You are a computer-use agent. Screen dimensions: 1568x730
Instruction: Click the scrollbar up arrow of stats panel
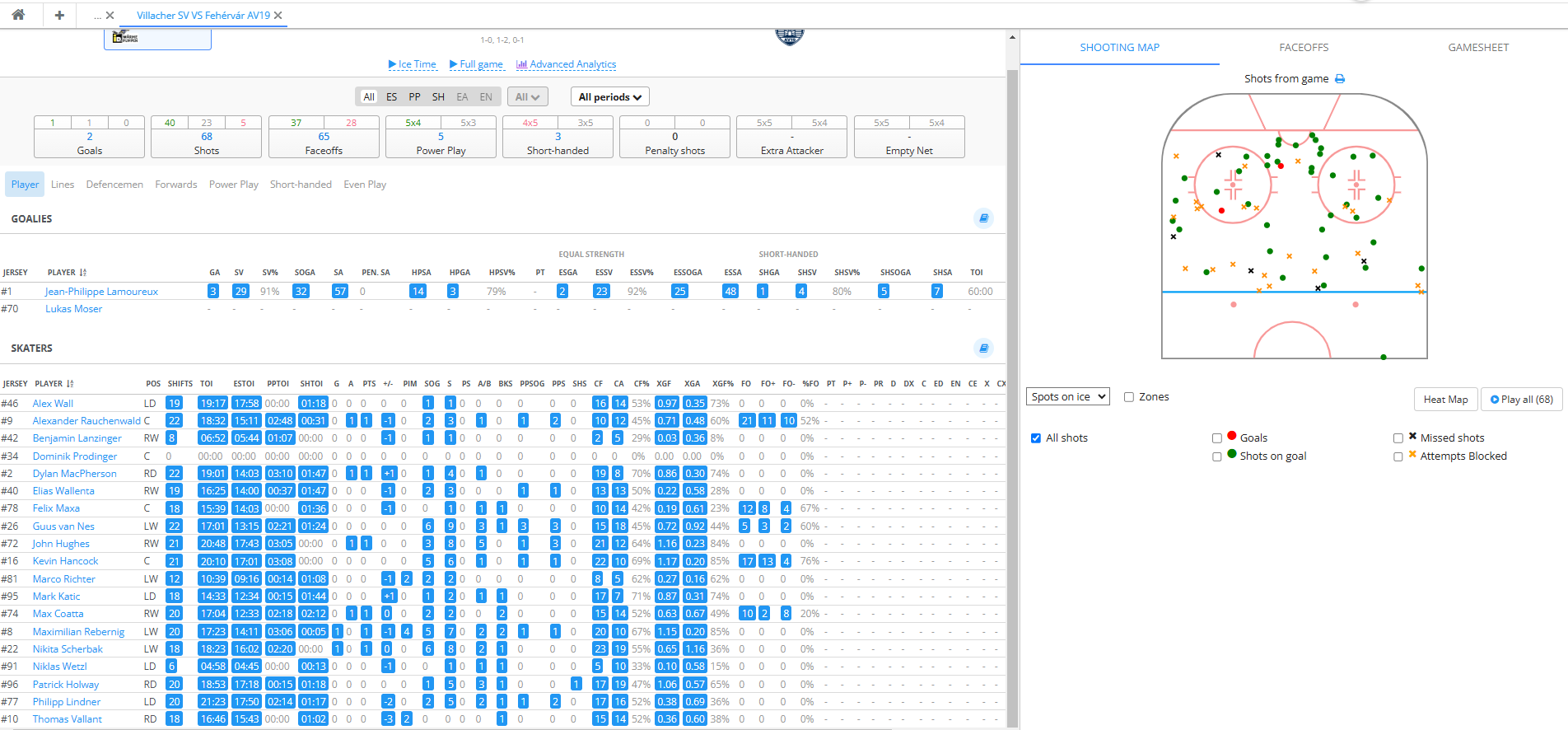[1012, 38]
